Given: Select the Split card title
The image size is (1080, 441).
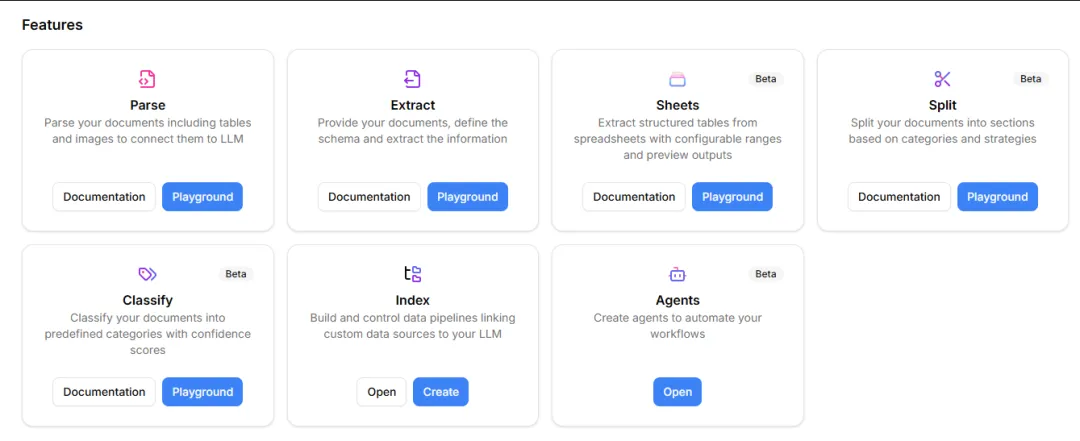Looking at the screenshot, I should pyautogui.click(x=942, y=105).
